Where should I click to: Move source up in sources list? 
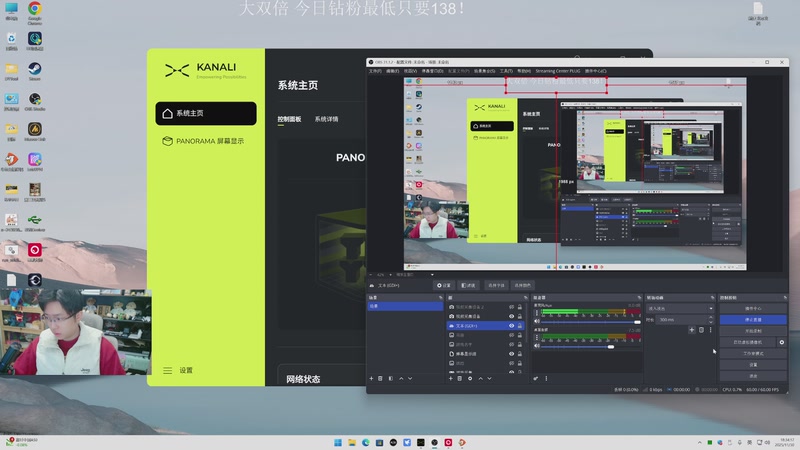pos(480,379)
